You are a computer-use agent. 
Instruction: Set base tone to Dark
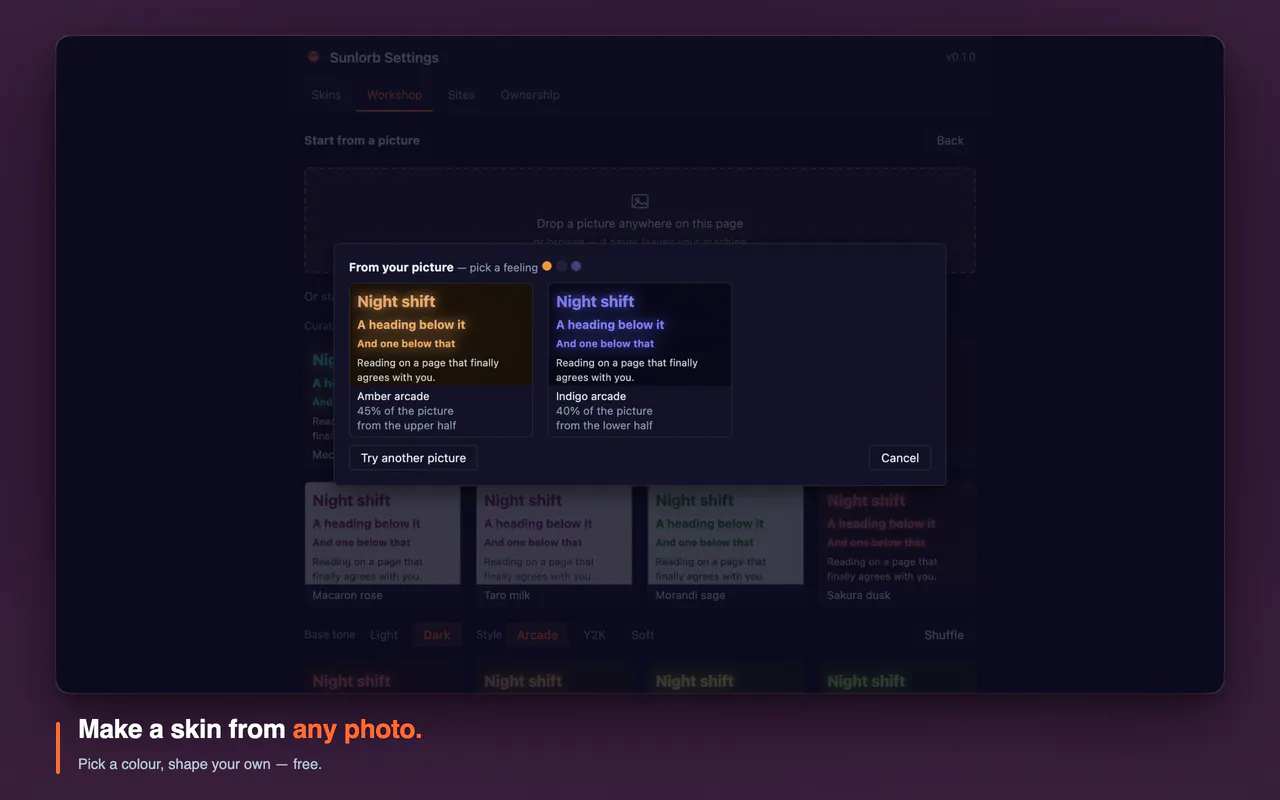[437, 635]
